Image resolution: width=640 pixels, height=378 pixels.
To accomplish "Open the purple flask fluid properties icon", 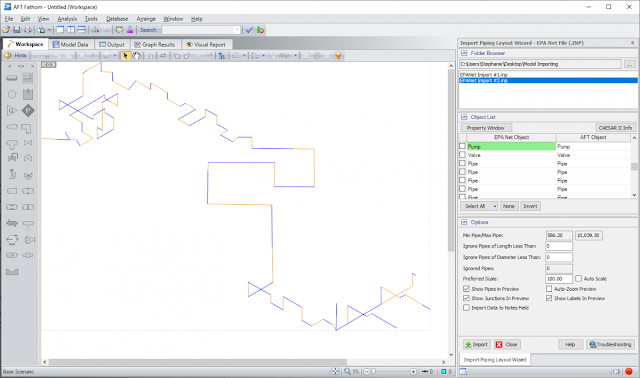I will [x=130, y=30].
